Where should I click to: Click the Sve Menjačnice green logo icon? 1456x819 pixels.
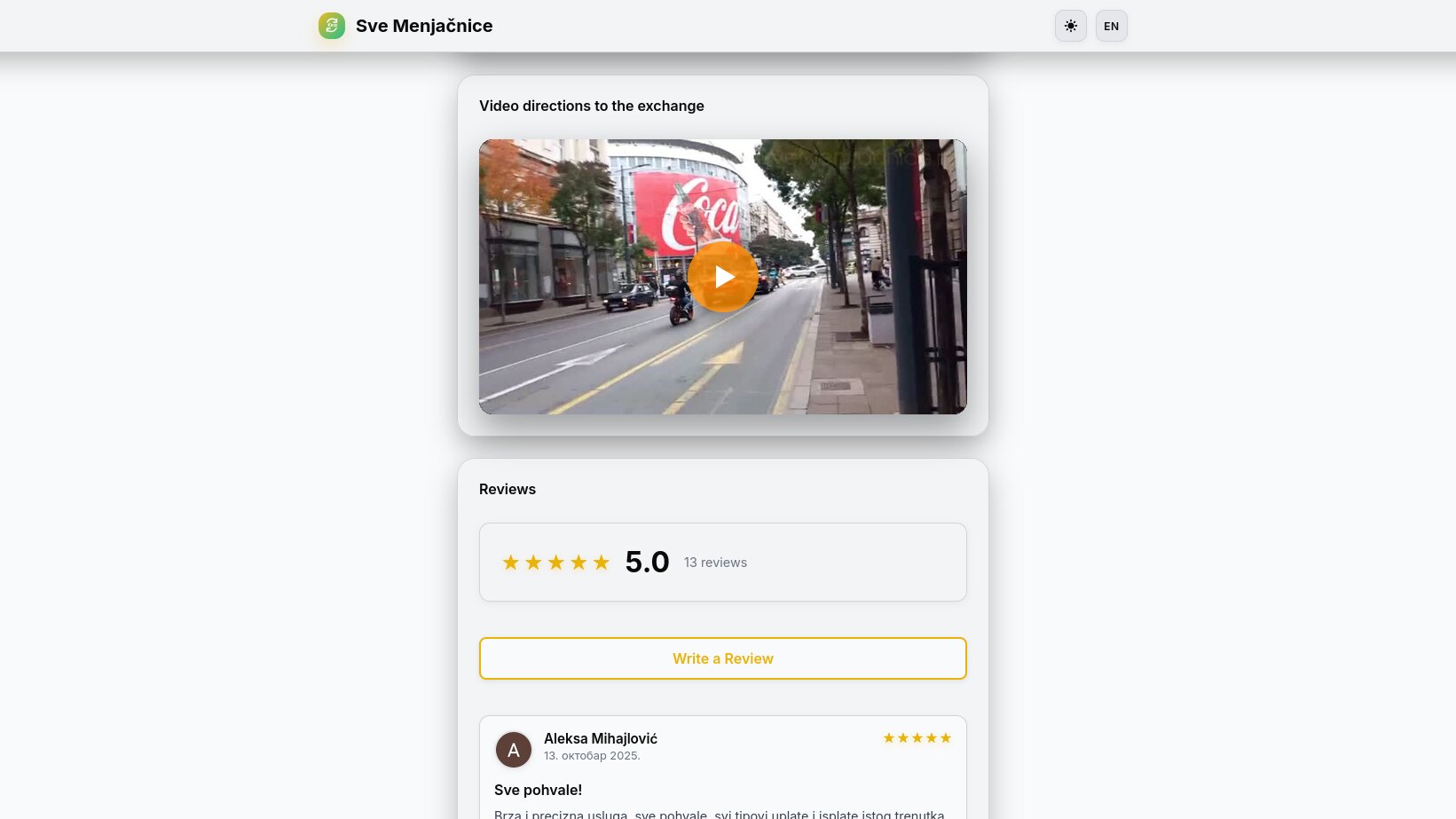click(x=332, y=26)
